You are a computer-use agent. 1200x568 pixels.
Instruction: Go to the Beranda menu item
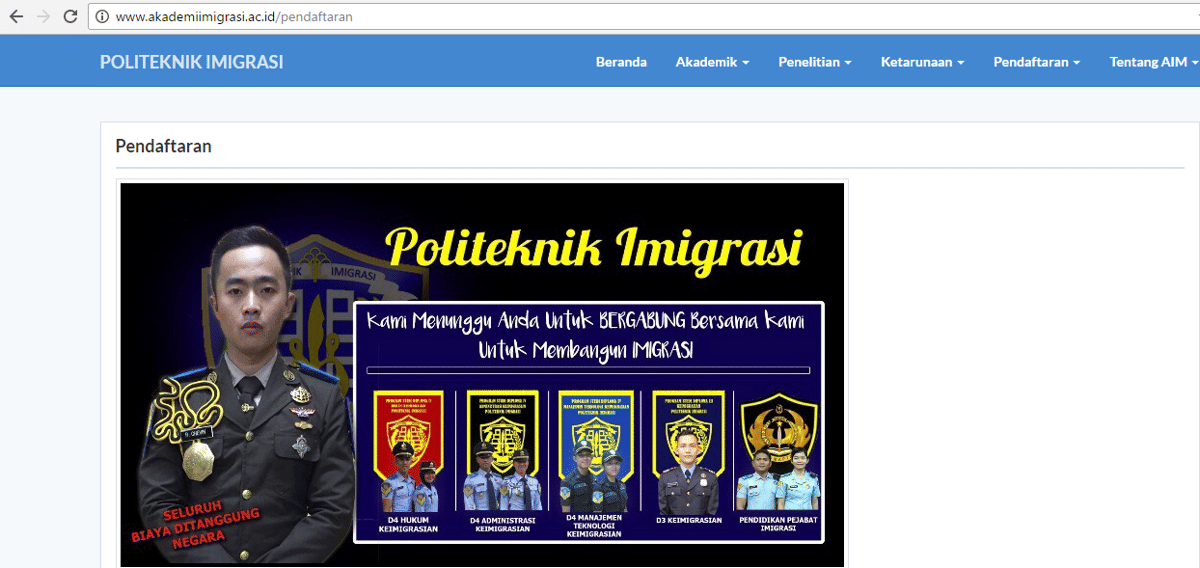[x=621, y=62]
